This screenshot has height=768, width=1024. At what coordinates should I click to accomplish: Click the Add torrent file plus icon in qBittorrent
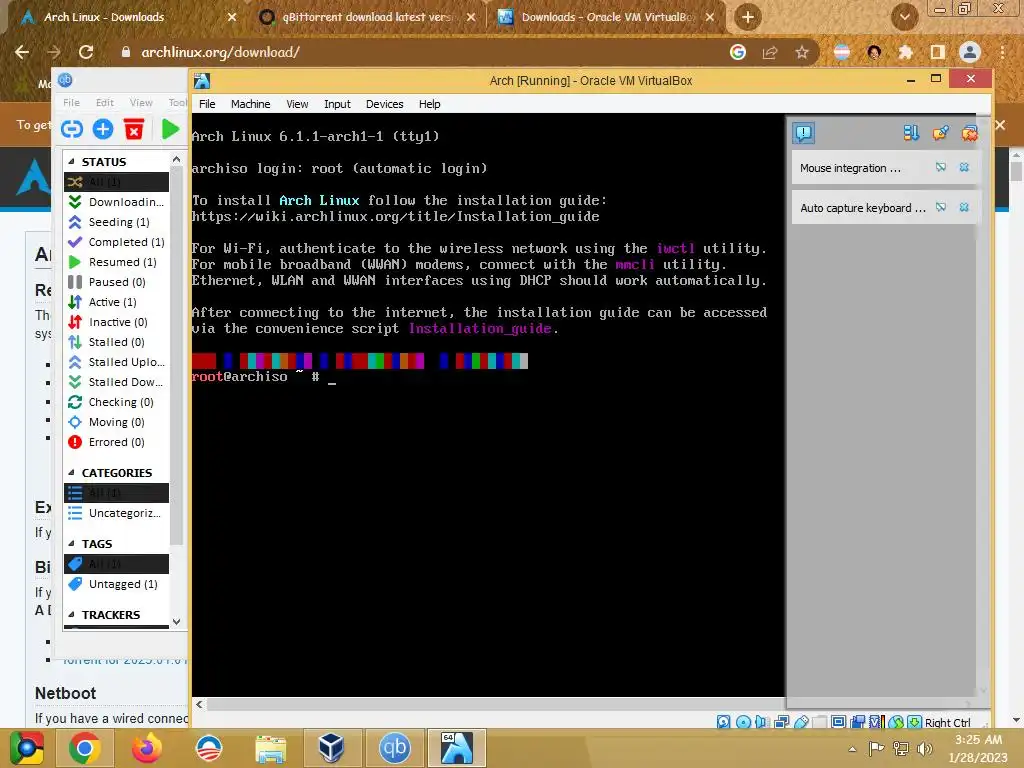[x=103, y=129]
